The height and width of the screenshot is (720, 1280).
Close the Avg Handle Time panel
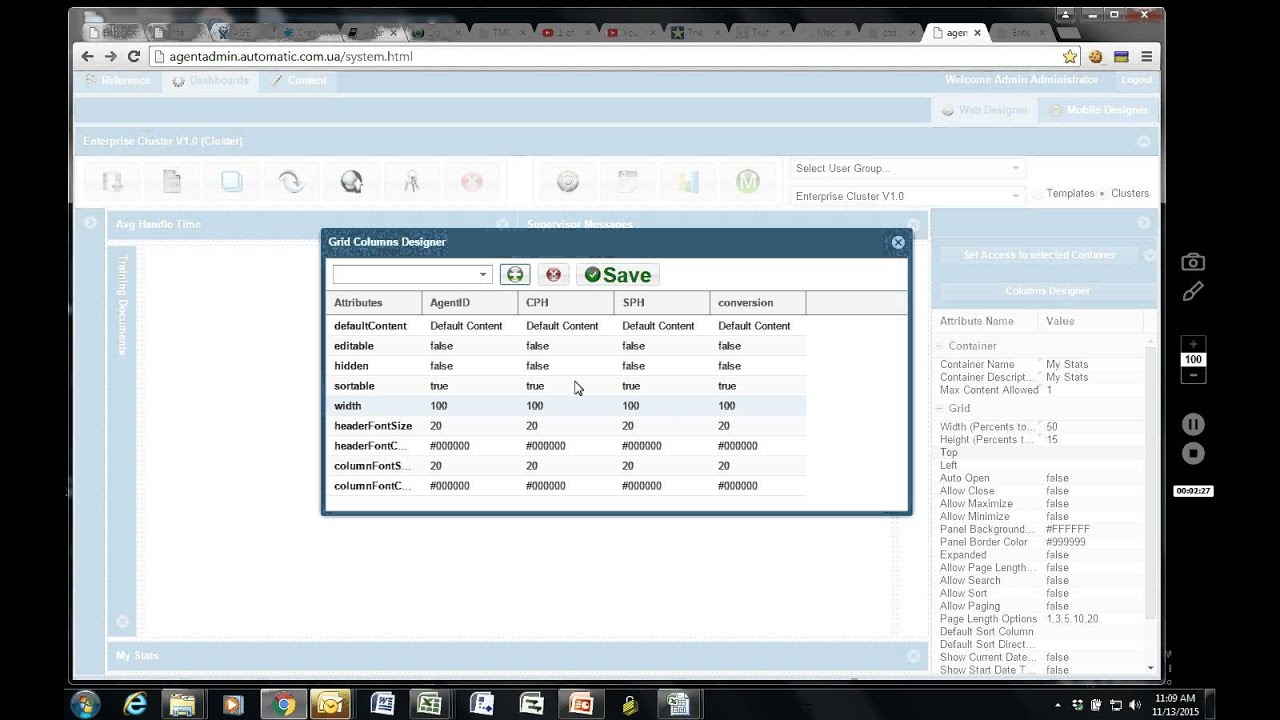coord(502,225)
